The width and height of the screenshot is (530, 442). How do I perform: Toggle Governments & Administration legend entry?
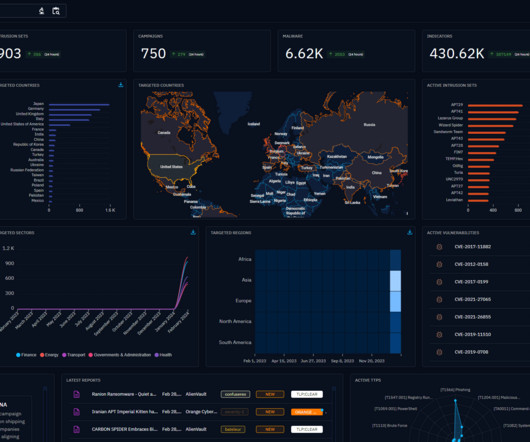(x=120, y=355)
